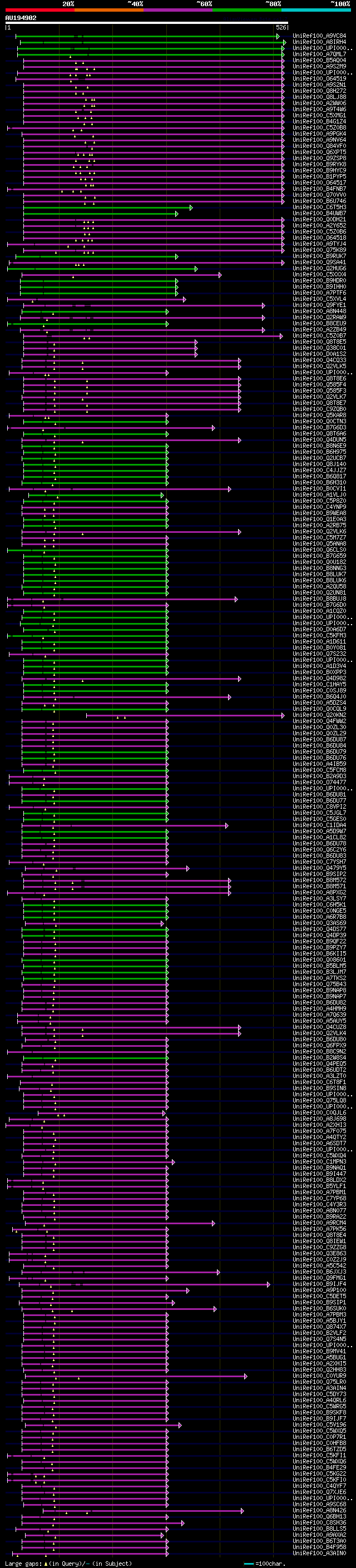356x1568 pixels.
Task: Click the orange ~40% identity legend segment
Action: click(109, 10)
